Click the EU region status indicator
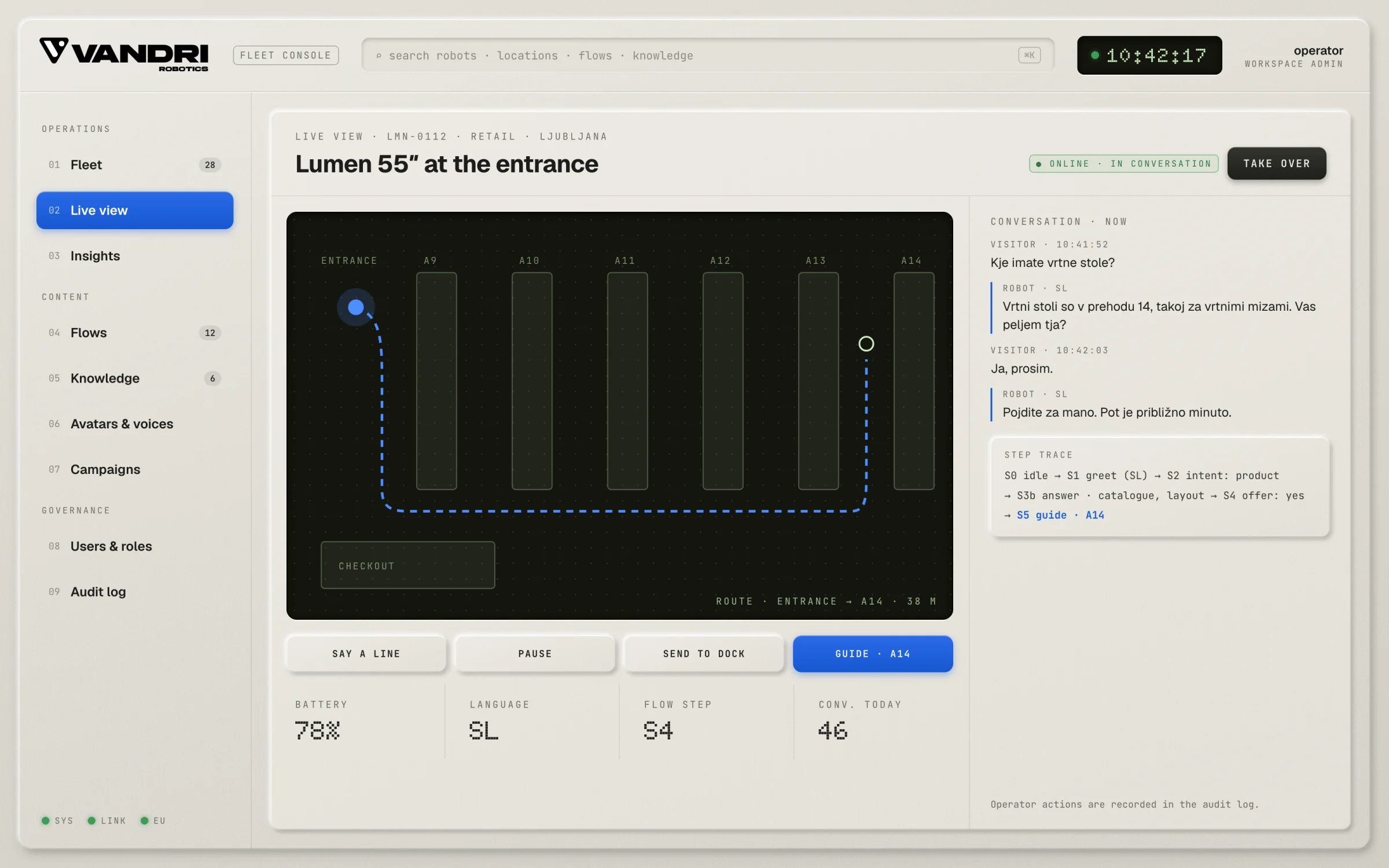This screenshot has width=1389, height=868. pos(153,821)
